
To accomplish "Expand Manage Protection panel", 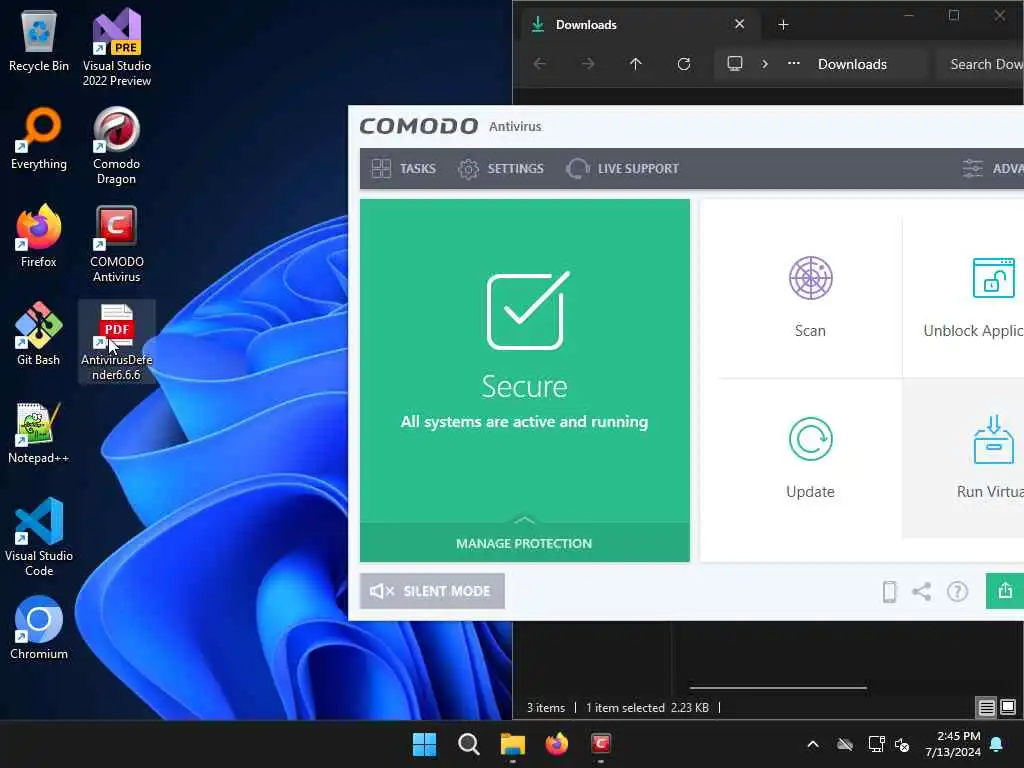I will pos(524,543).
